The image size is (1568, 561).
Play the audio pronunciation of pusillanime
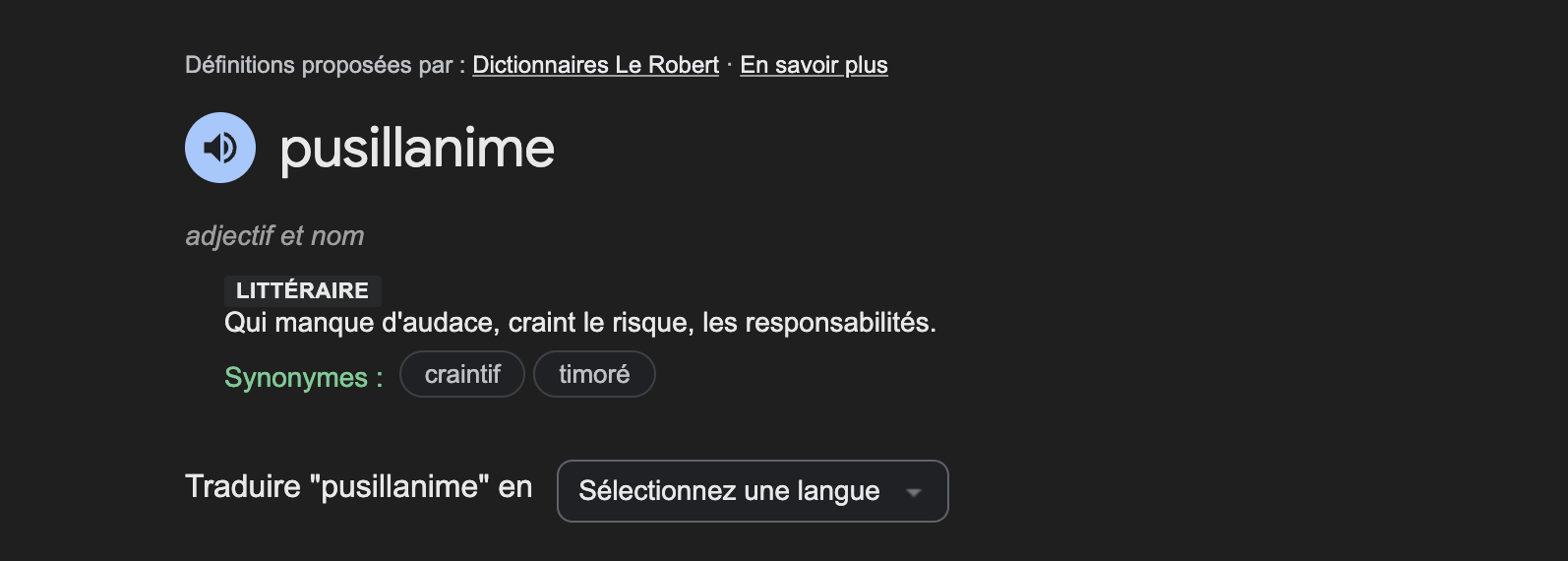pos(220,148)
